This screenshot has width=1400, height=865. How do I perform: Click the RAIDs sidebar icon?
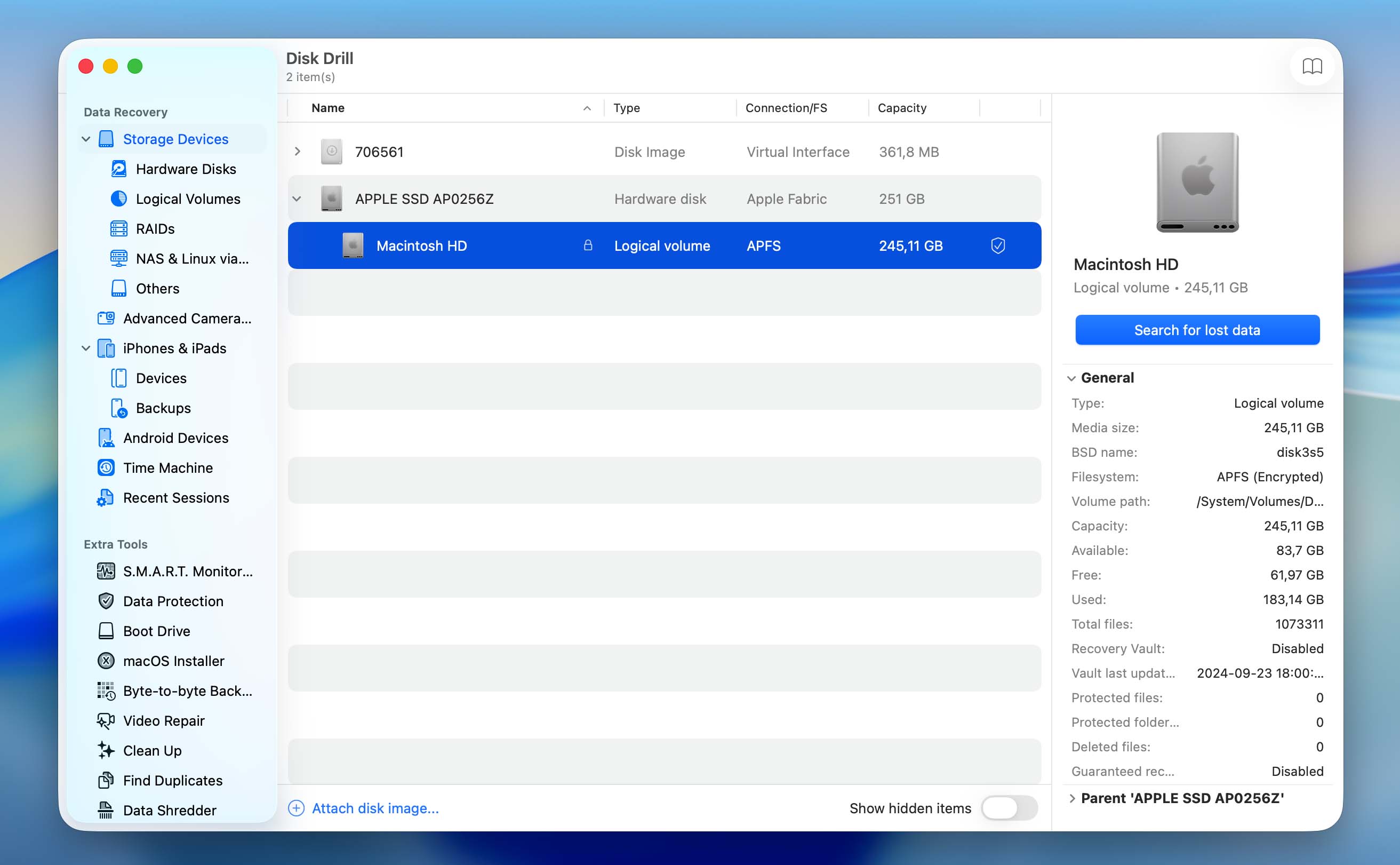pos(118,228)
